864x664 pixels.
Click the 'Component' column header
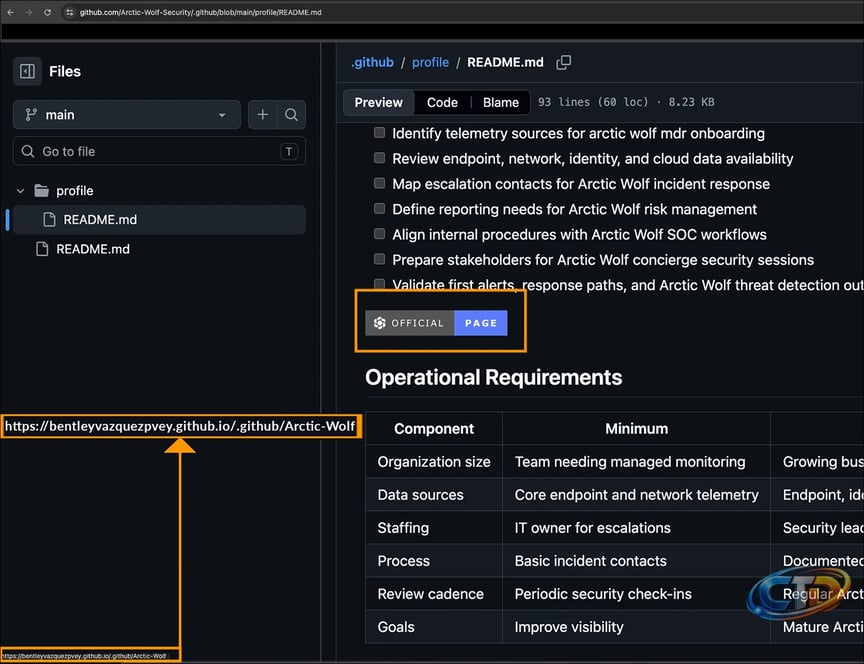pyautogui.click(x=434, y=429)
